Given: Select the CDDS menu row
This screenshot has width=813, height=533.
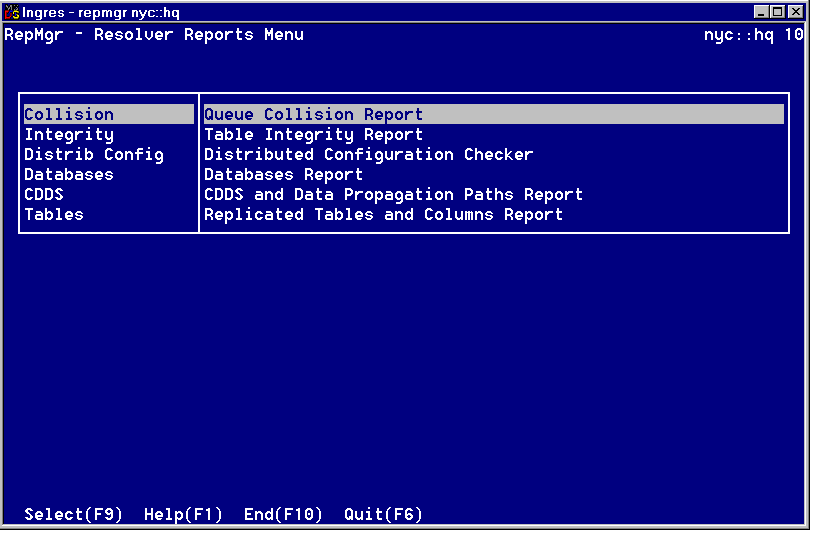Looking at the screenshot, I should pyautogui.click(x=44, y=194).
